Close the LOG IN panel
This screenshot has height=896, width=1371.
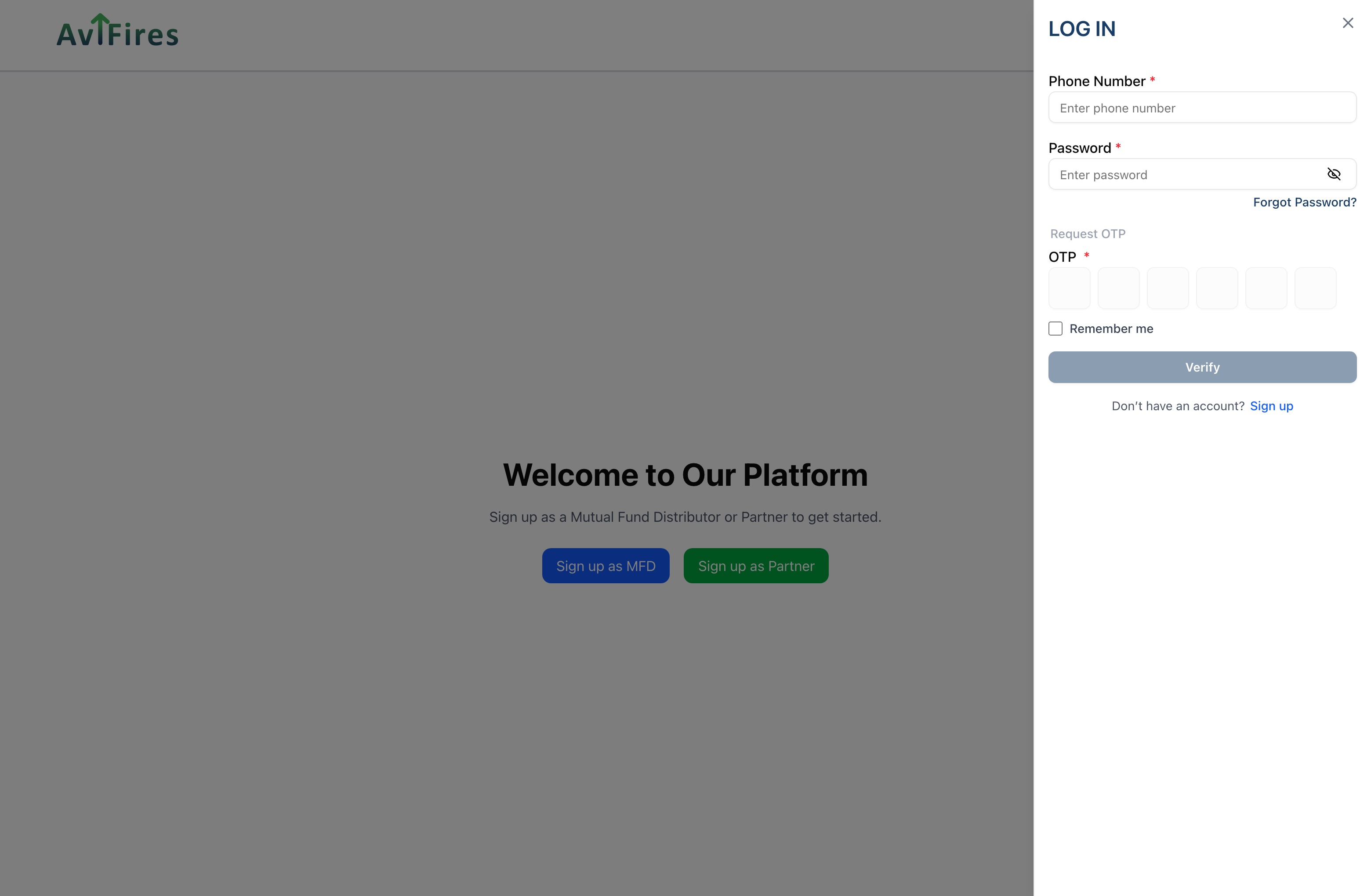tap(1347, 23)
